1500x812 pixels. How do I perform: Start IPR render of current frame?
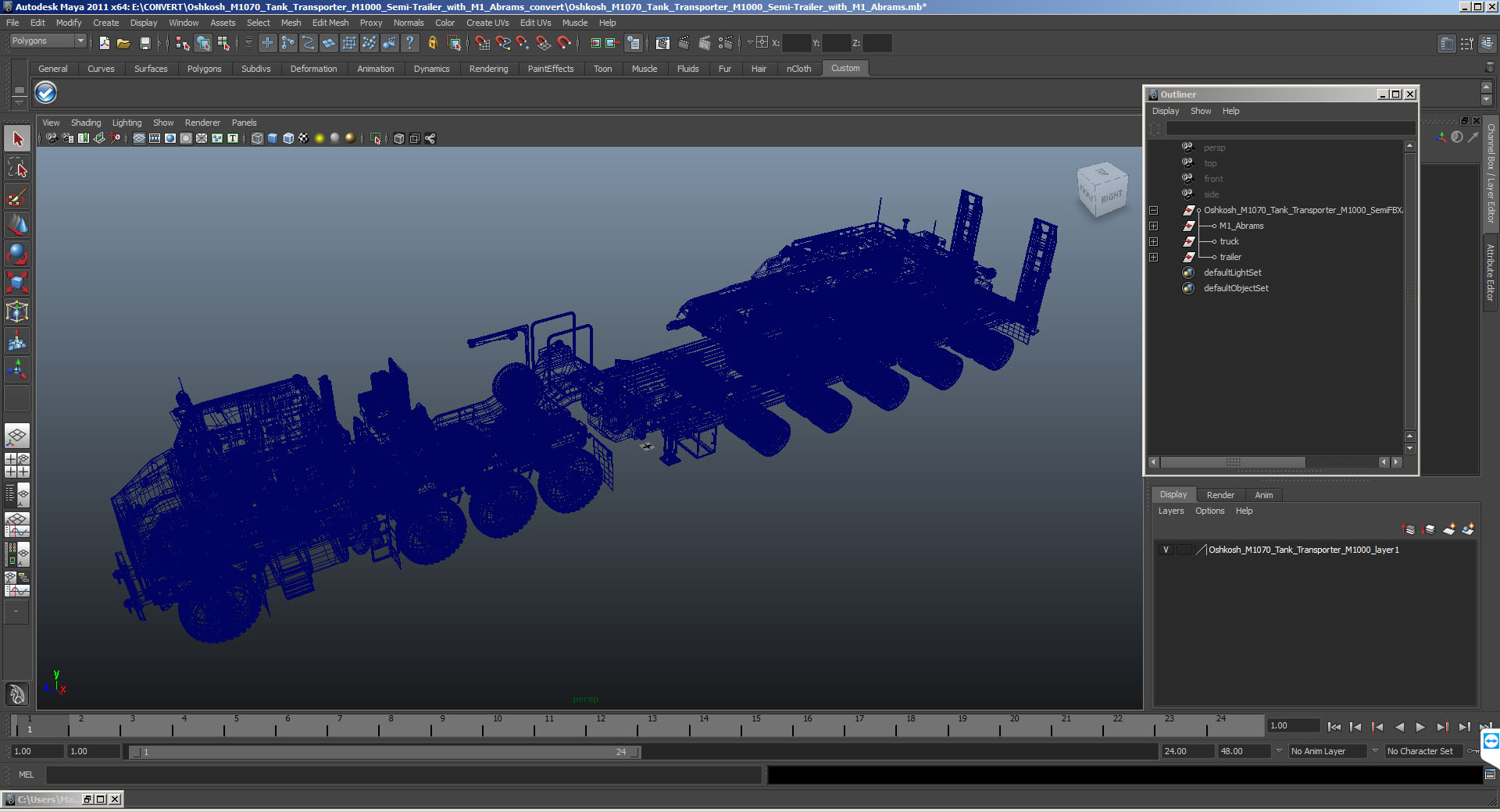(704, 43)
